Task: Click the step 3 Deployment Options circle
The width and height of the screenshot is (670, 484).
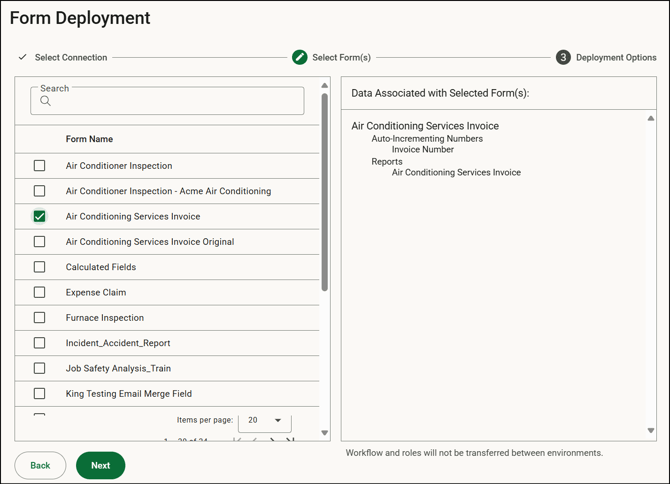Action: (563, 57)
